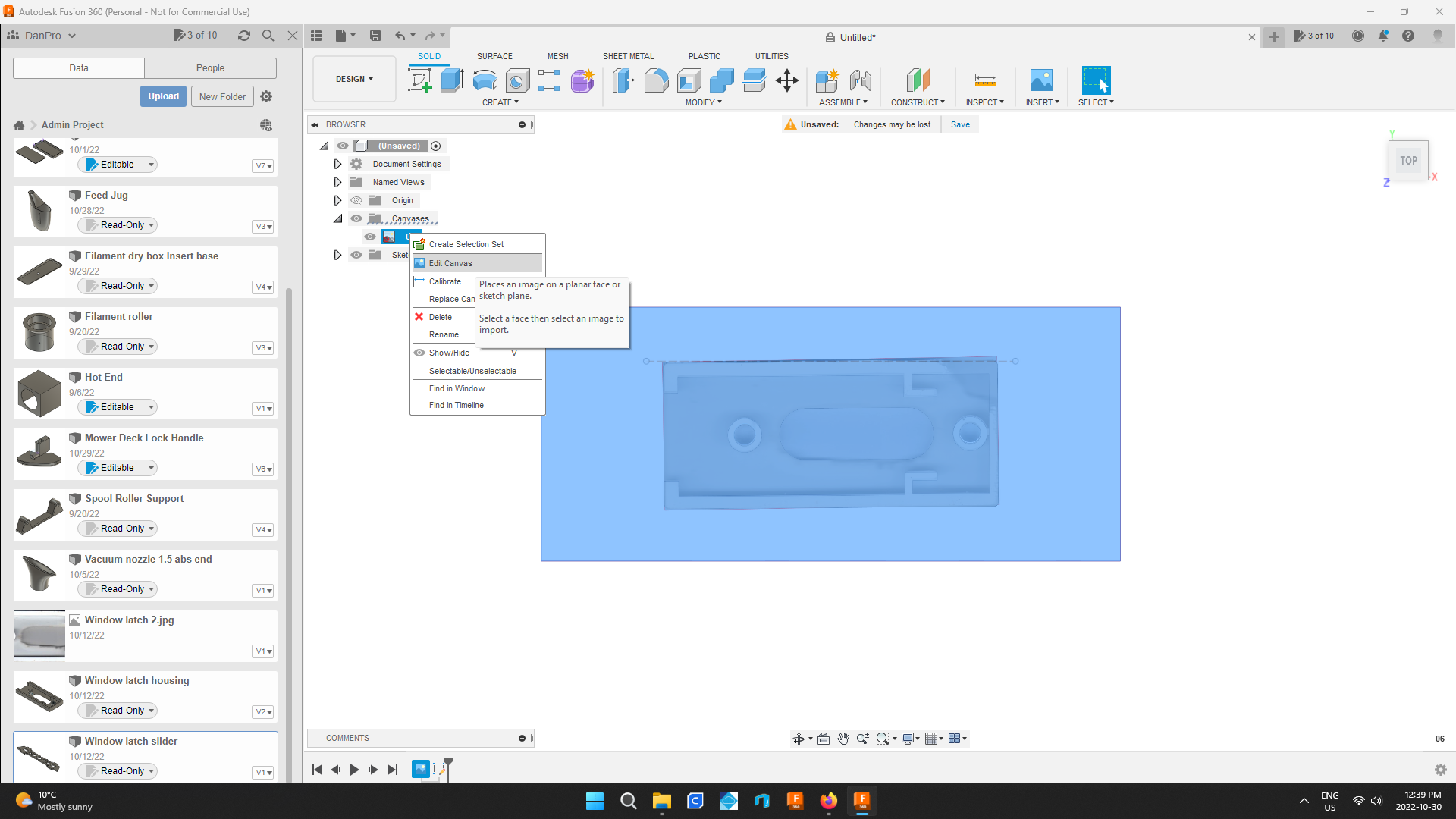Toggle visibility of the Origin folder
The height and width of the screenshot is (819, 1456).
356,200
